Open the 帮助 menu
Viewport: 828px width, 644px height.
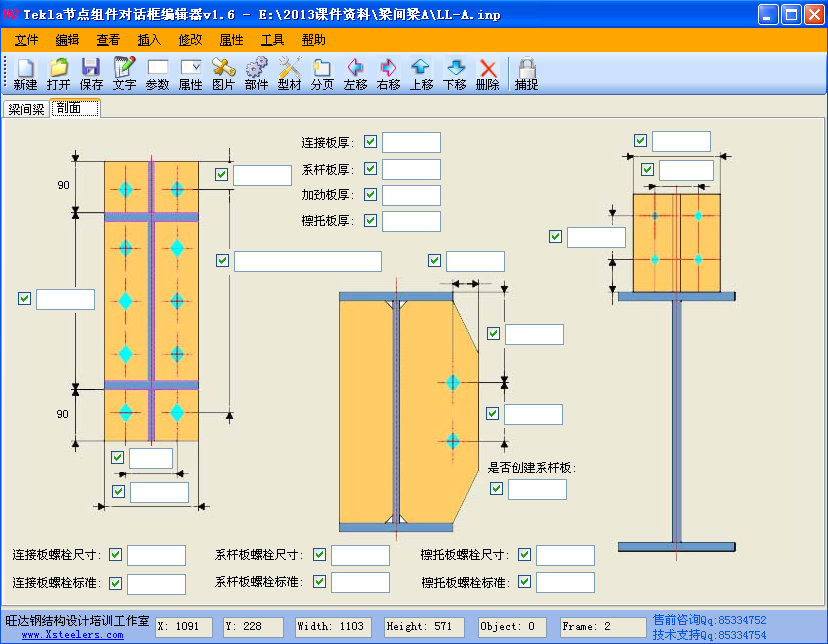click(314, 40)
